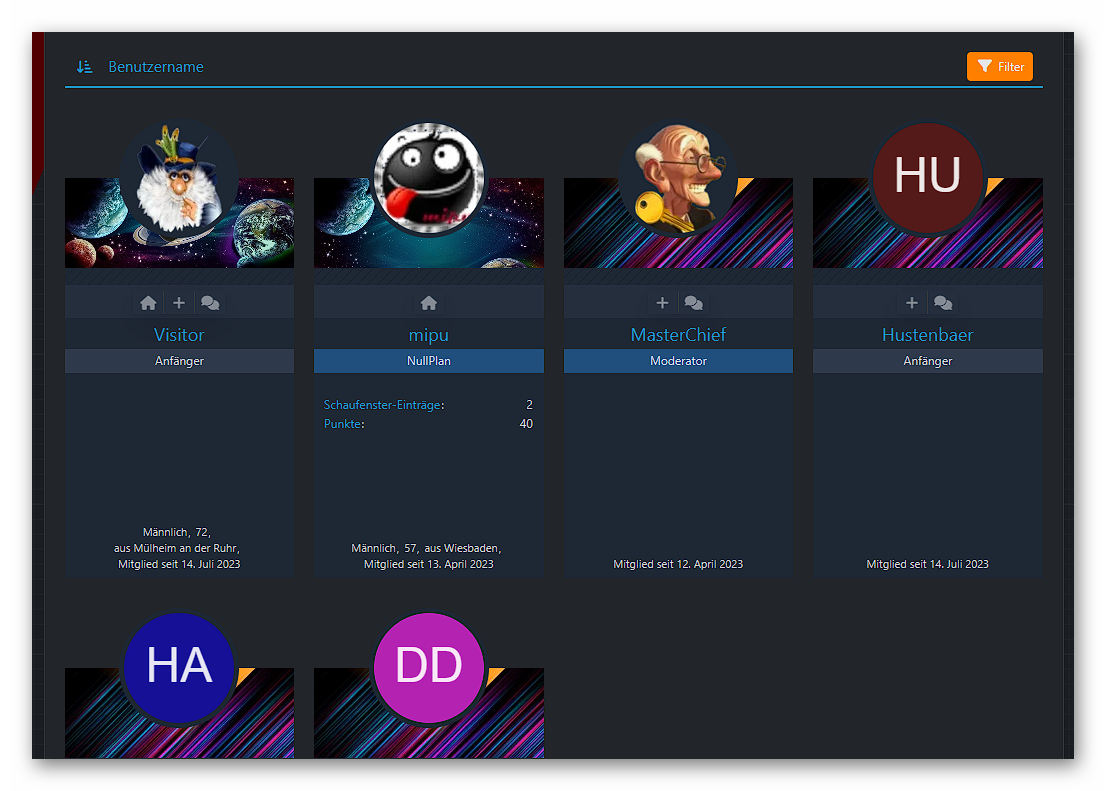Screen dimensions: 1106x791
Task: Start conversation with Visitor via chat icon
Action: 210,303
